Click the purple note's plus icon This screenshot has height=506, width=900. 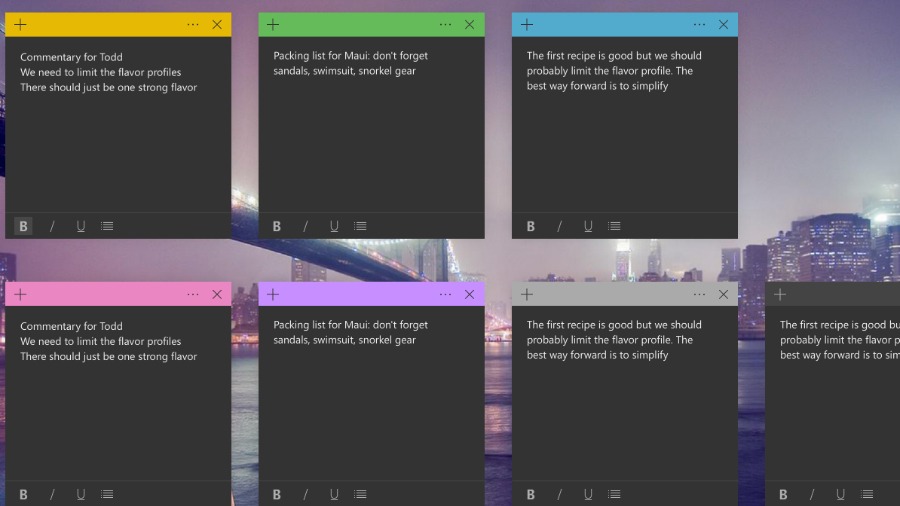[273, 294]
